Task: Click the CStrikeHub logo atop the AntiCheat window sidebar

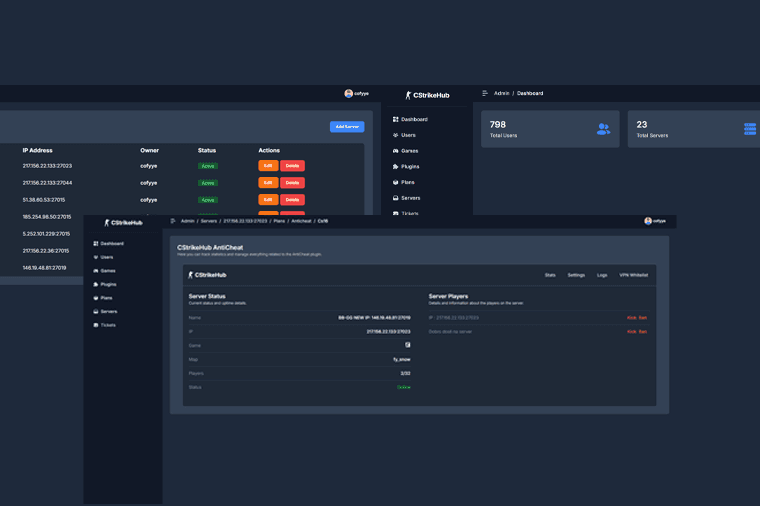Action: (123, 223)
